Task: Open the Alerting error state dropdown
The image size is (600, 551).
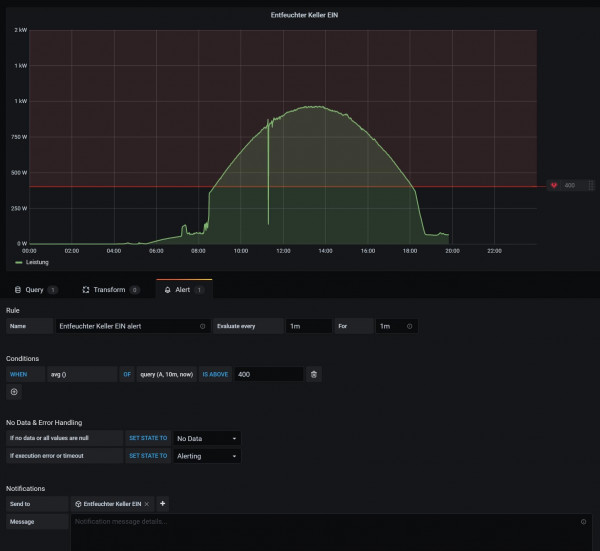Action: 207,456
